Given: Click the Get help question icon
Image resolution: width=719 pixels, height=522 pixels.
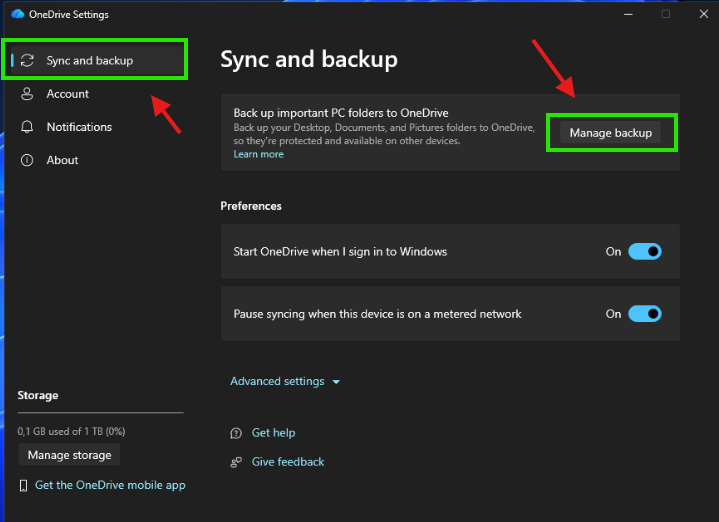Looking at the screenshot, I should pos(236,433).
